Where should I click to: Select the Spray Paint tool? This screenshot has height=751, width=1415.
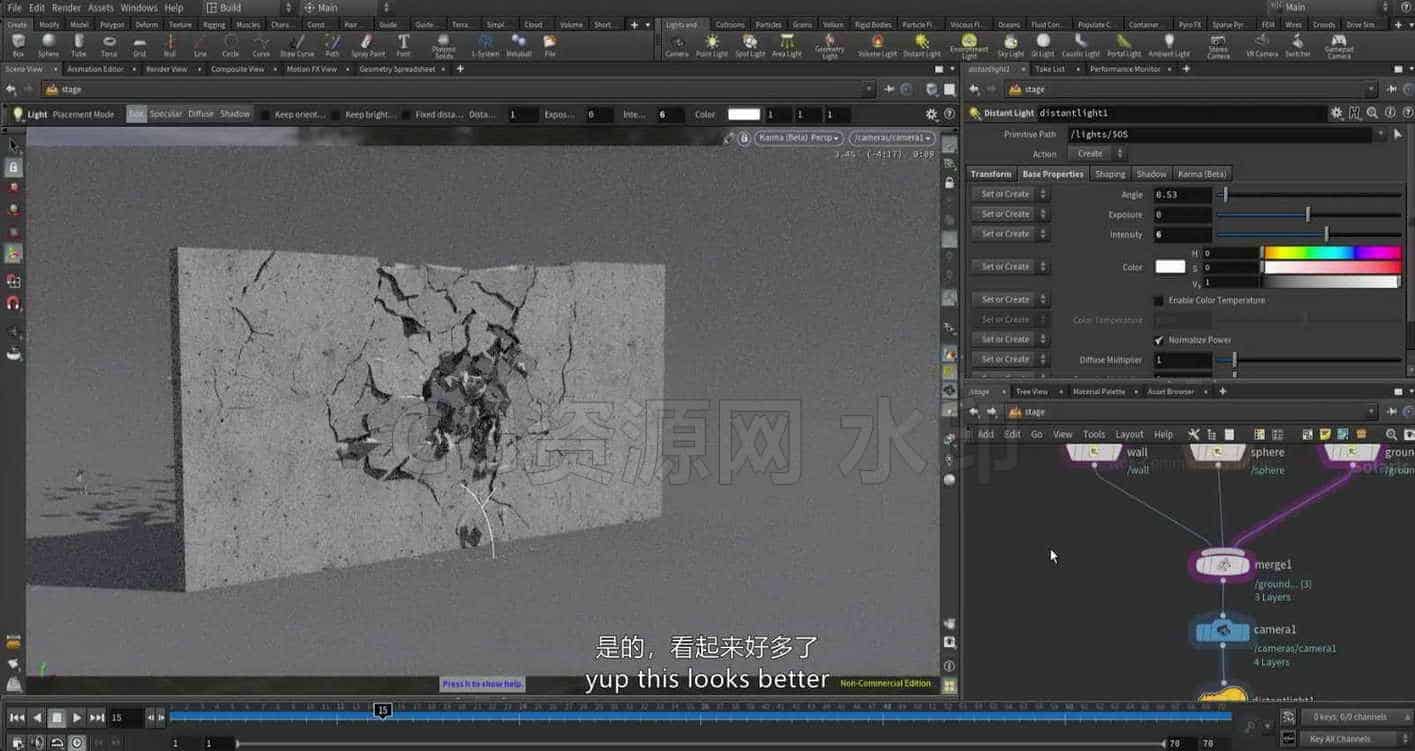[368, 45]
